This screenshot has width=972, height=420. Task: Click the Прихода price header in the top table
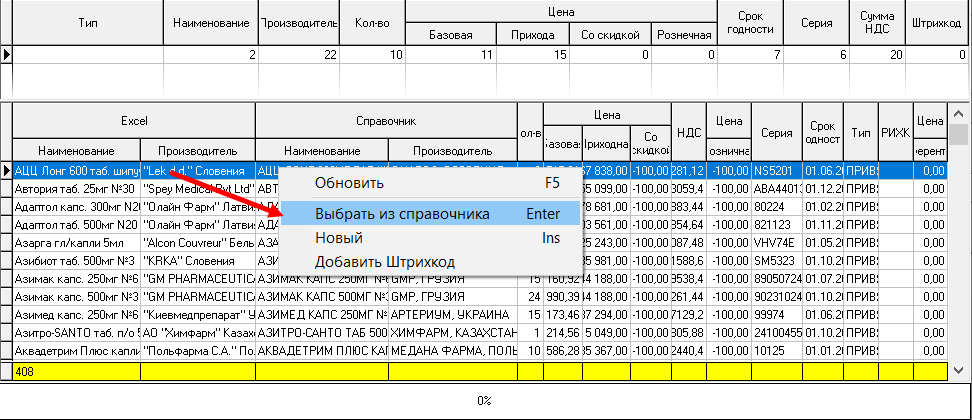click(x=532, y=35)
